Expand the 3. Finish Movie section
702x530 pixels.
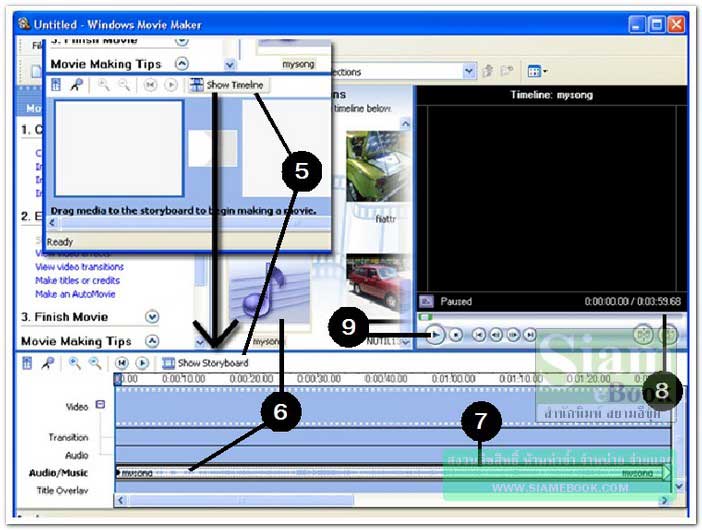152,317
